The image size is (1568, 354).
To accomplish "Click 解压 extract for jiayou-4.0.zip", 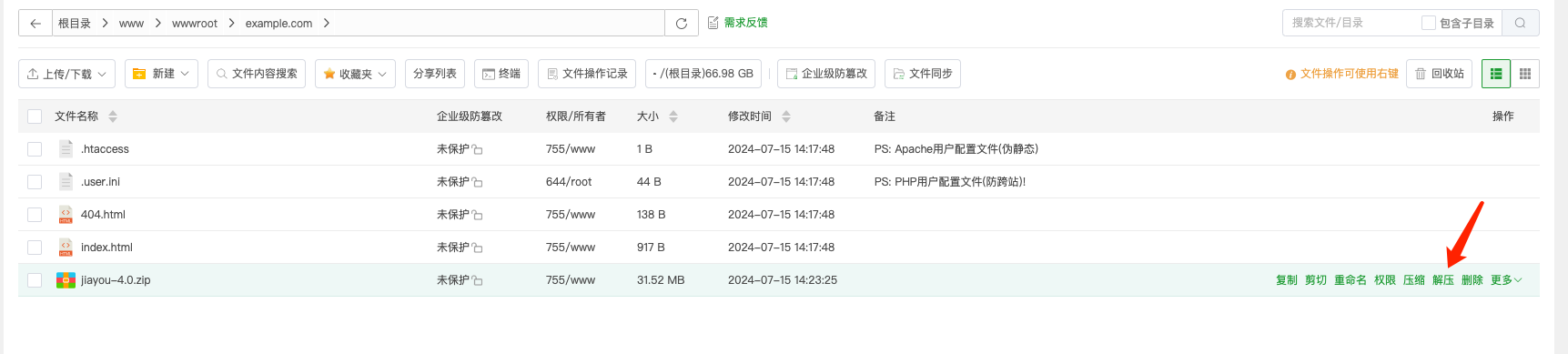I will [1443, 280].
